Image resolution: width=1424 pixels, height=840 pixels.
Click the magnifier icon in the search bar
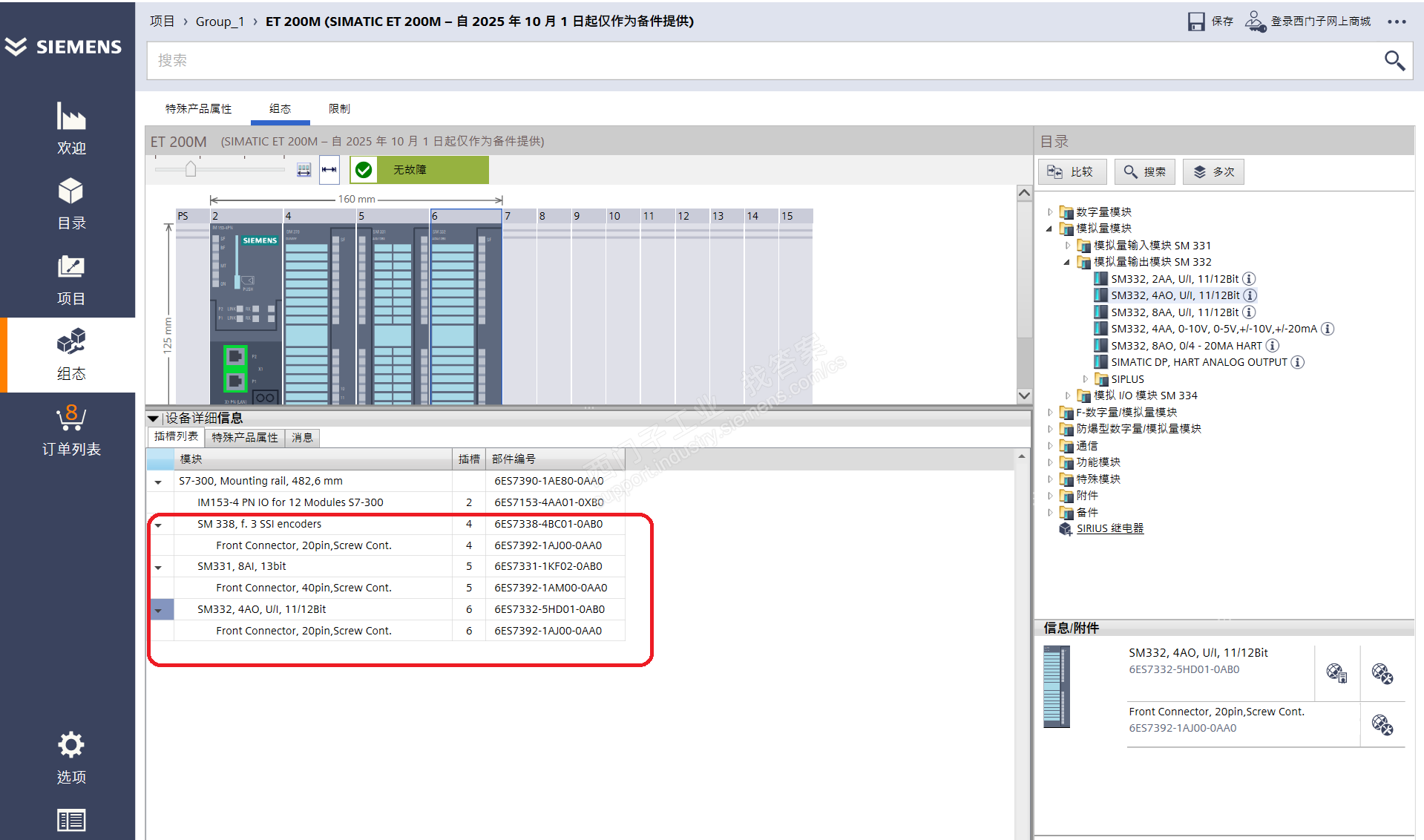[x=1394, y=60]
